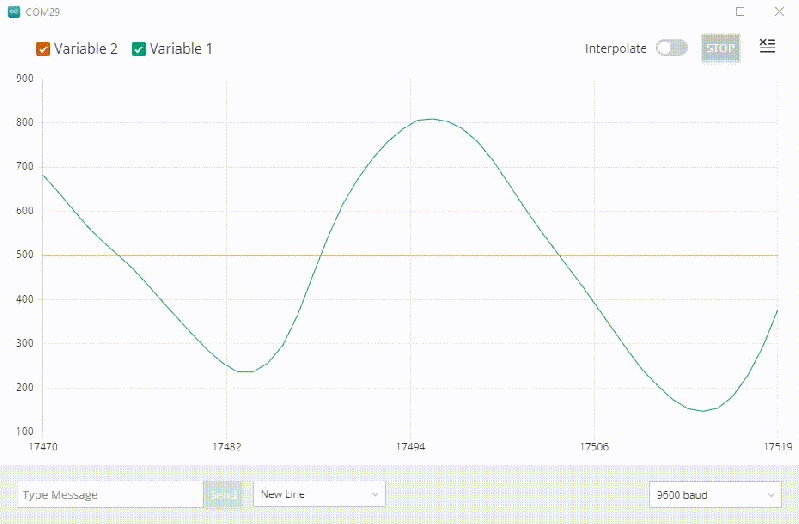Uncheck the Variable 2 checkbox
The image size is (799, 524).
pyautogui.click(x=43, y=49)
